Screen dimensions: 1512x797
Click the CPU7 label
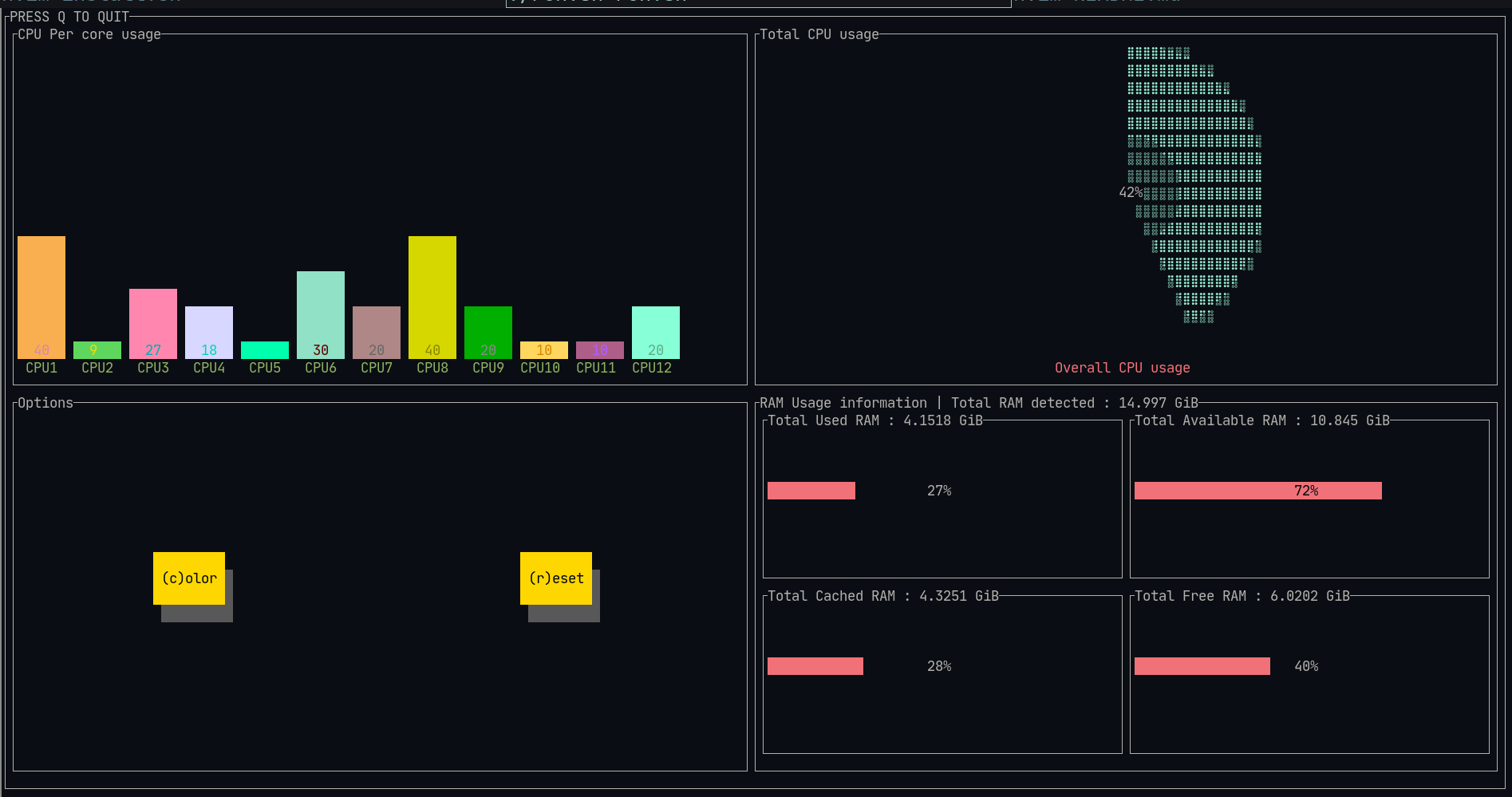click(x=377, y=368)
